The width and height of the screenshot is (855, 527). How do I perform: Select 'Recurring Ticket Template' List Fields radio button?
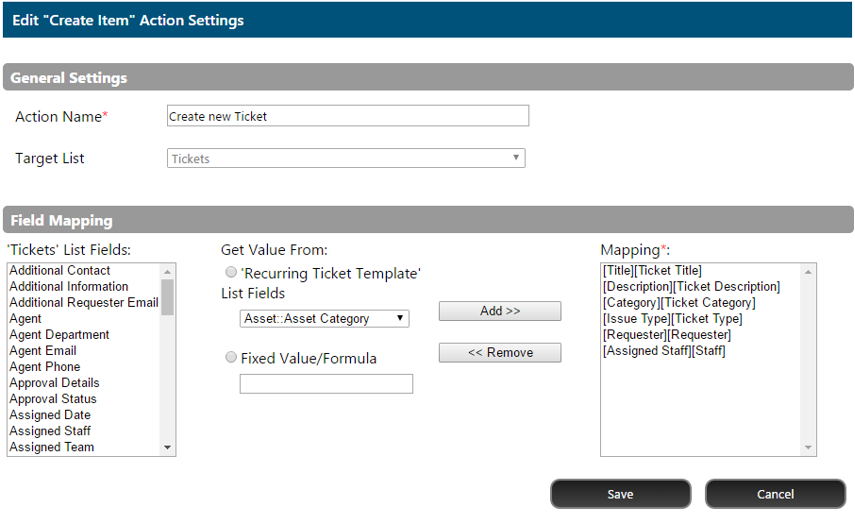tap(231, 272)
